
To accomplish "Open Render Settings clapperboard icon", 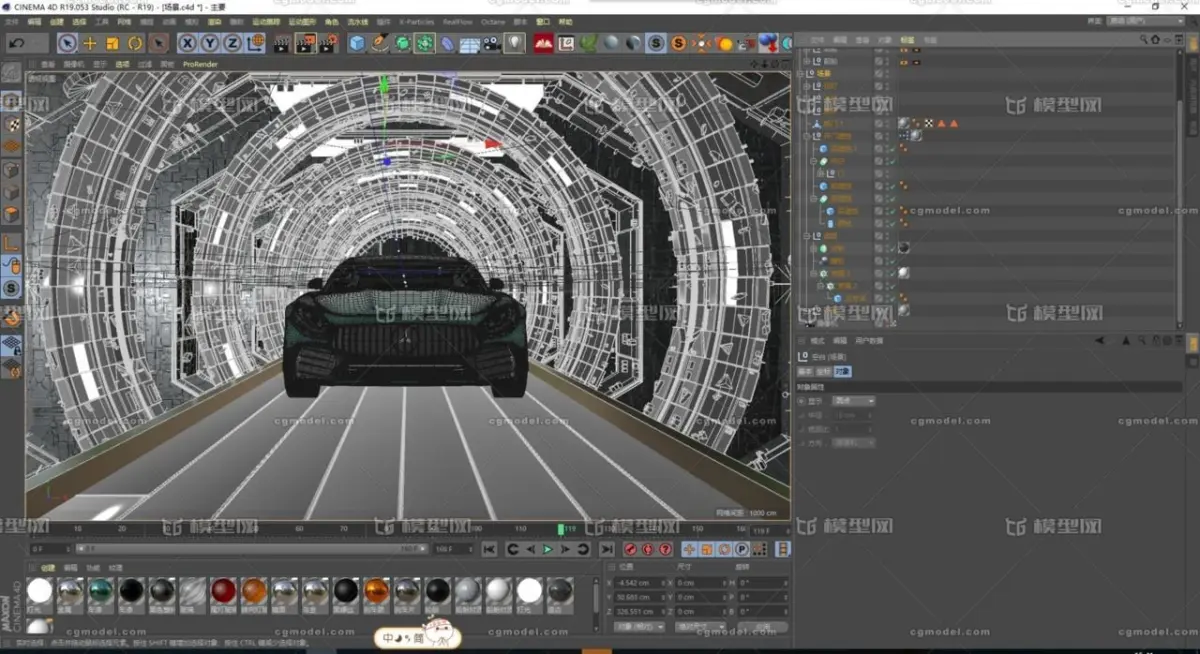I will (328, 43).
